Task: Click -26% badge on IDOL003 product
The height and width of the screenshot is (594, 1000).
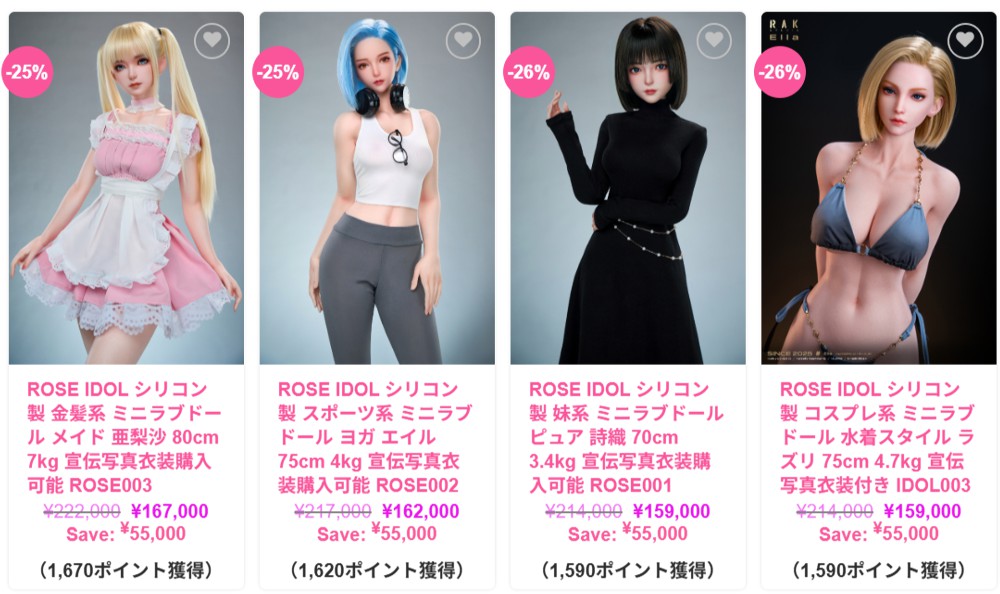Action: click(779, 72)
